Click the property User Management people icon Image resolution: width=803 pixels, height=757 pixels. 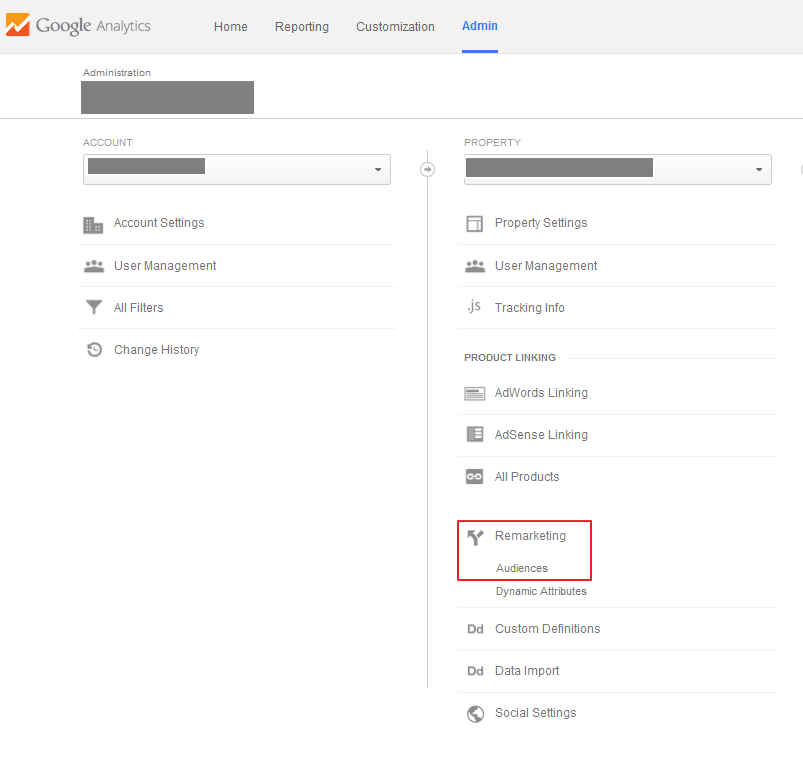point(475,266)
